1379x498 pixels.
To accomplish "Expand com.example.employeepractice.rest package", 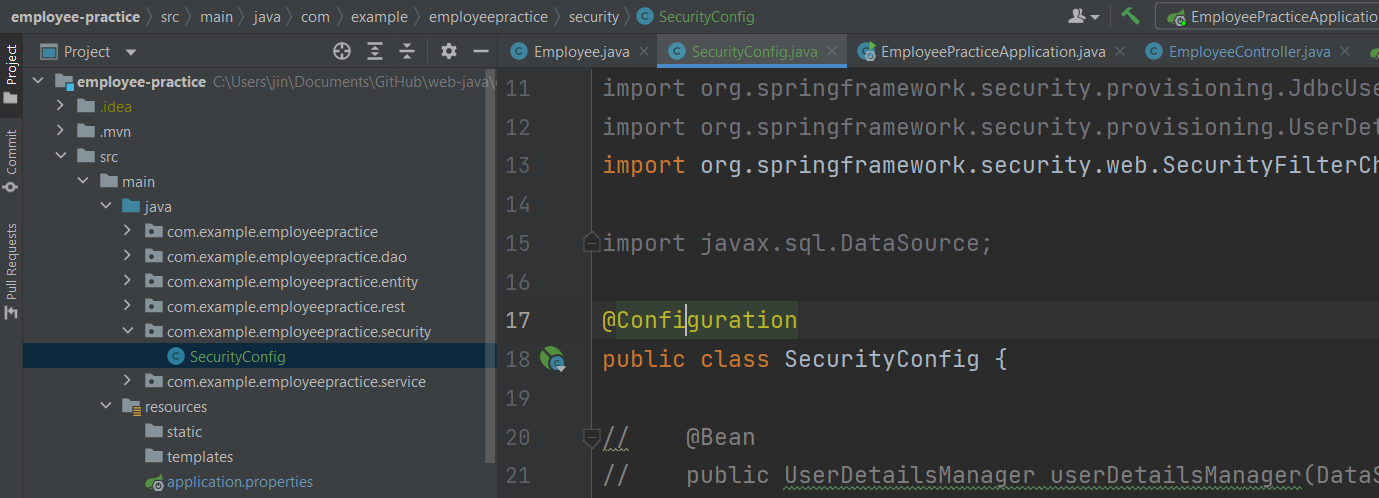I will coord(127,307).
